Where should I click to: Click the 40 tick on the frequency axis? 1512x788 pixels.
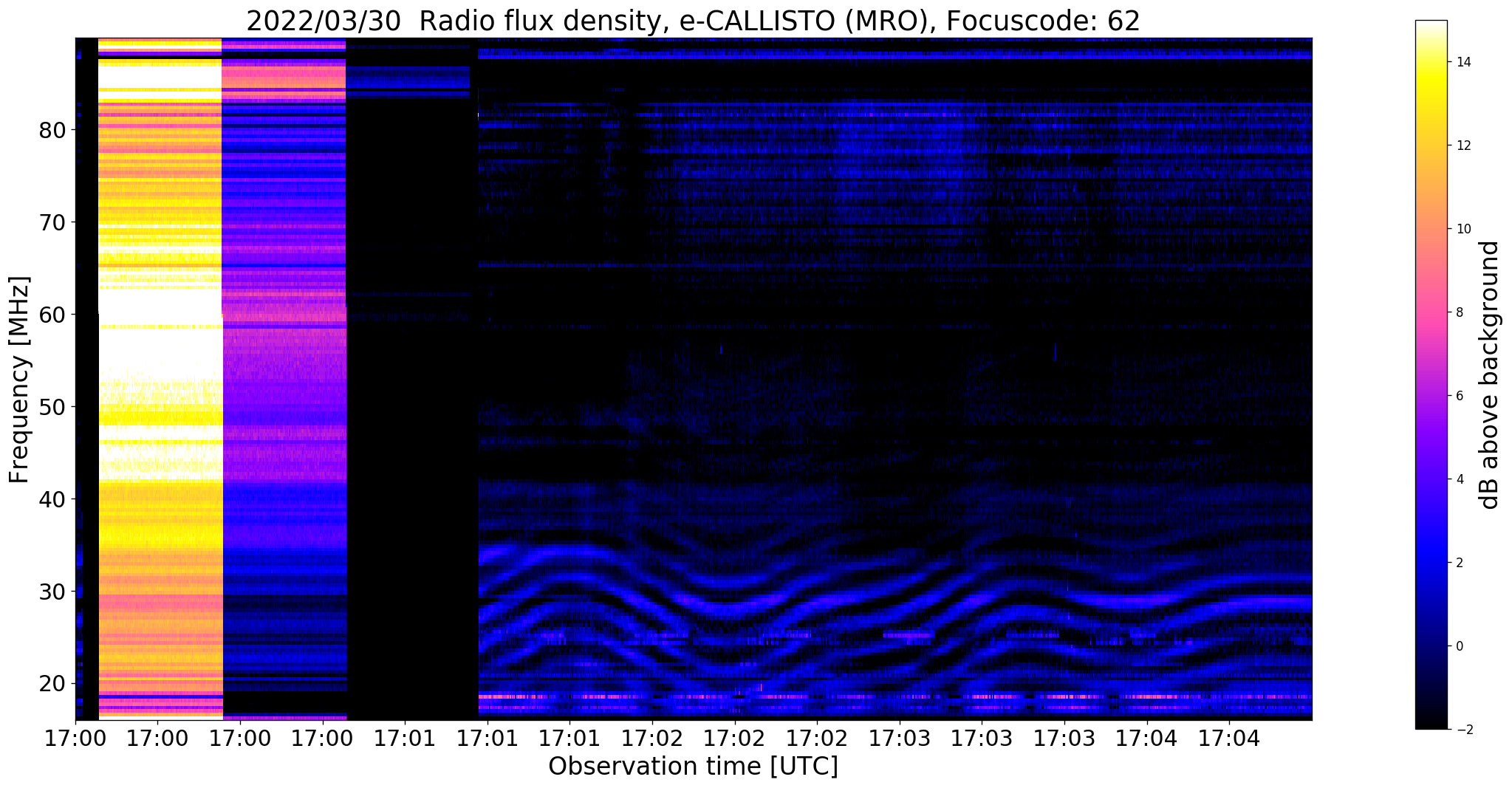53,499
